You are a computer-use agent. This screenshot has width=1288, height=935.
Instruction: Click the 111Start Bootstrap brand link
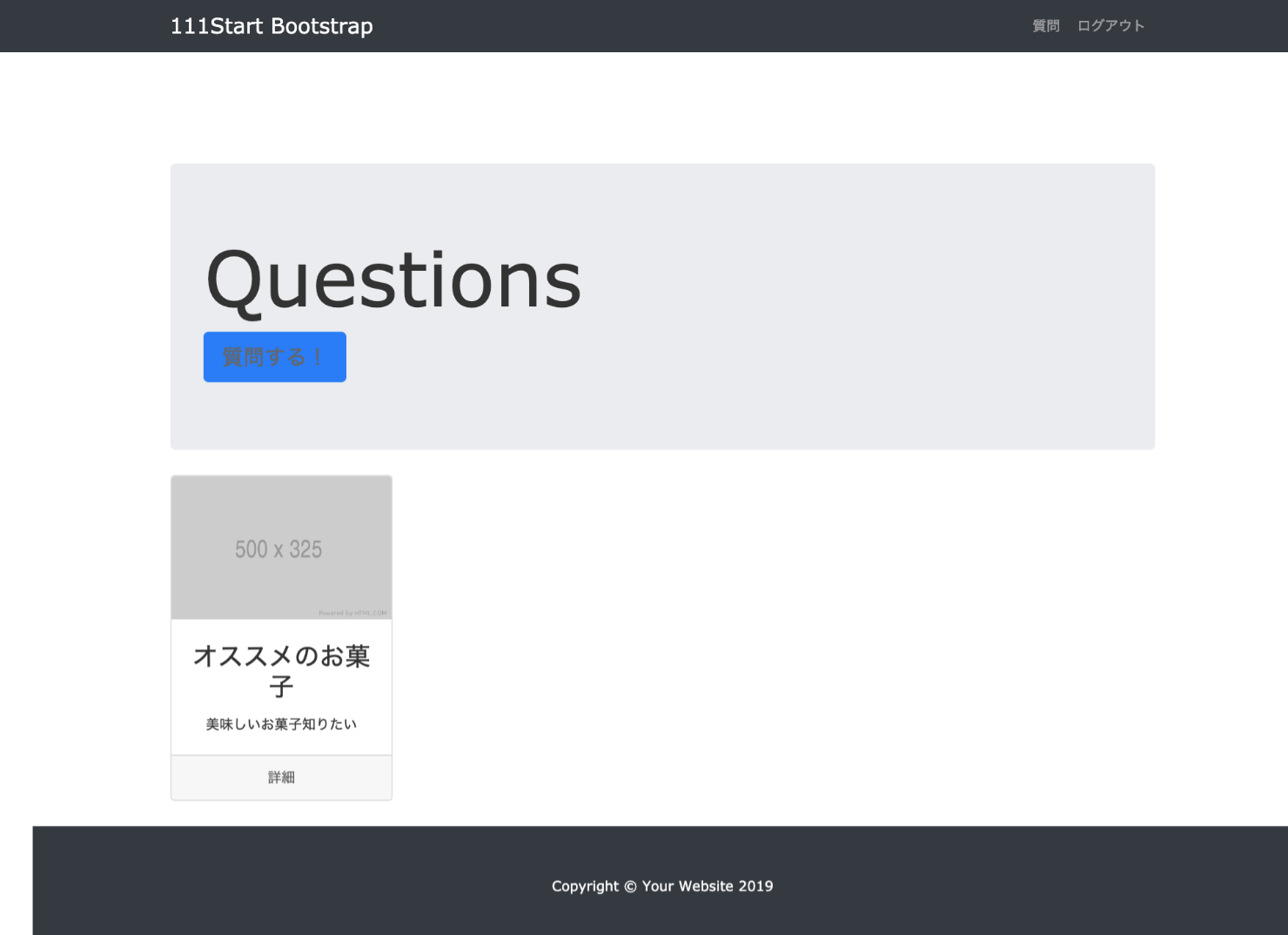coord(272,25)
